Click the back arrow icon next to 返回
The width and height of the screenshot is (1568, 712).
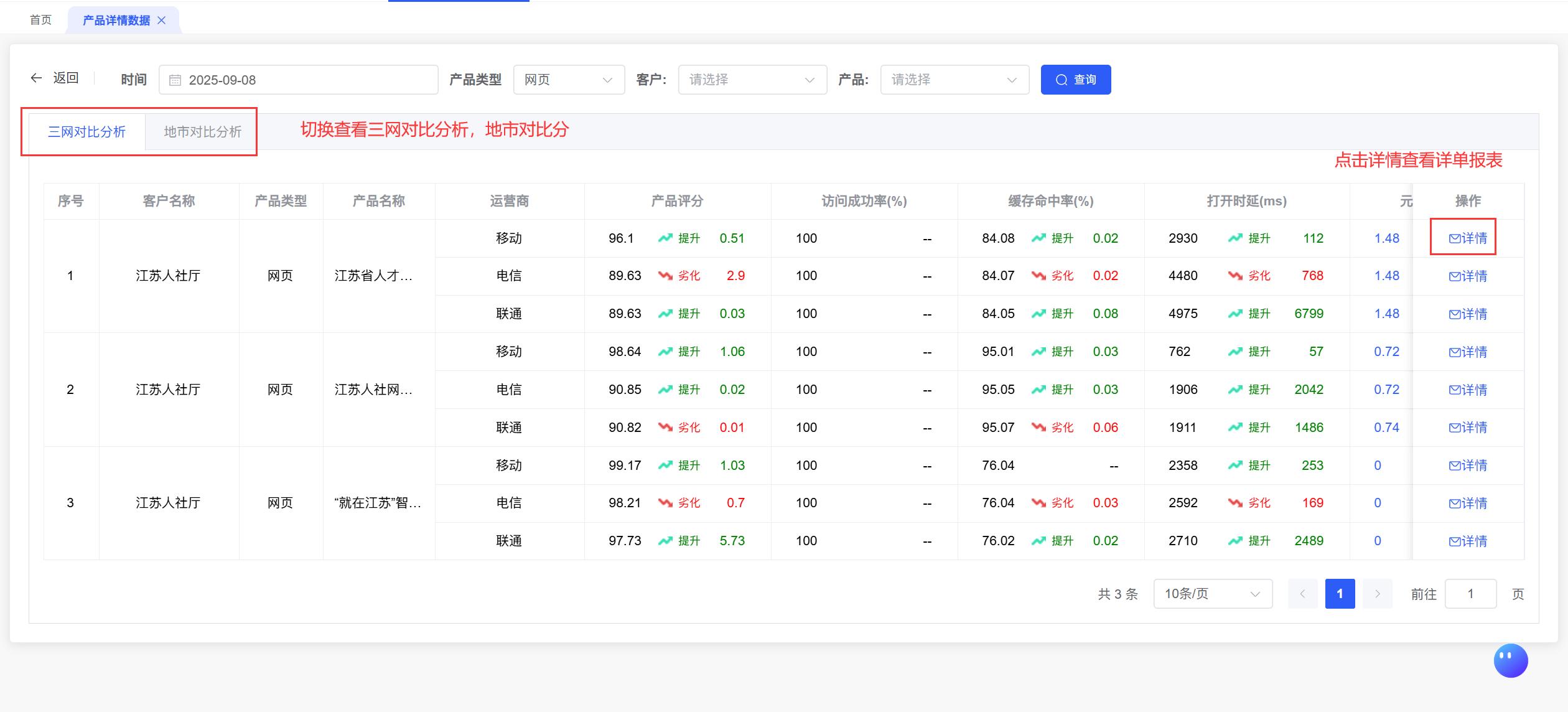point(36,78)
